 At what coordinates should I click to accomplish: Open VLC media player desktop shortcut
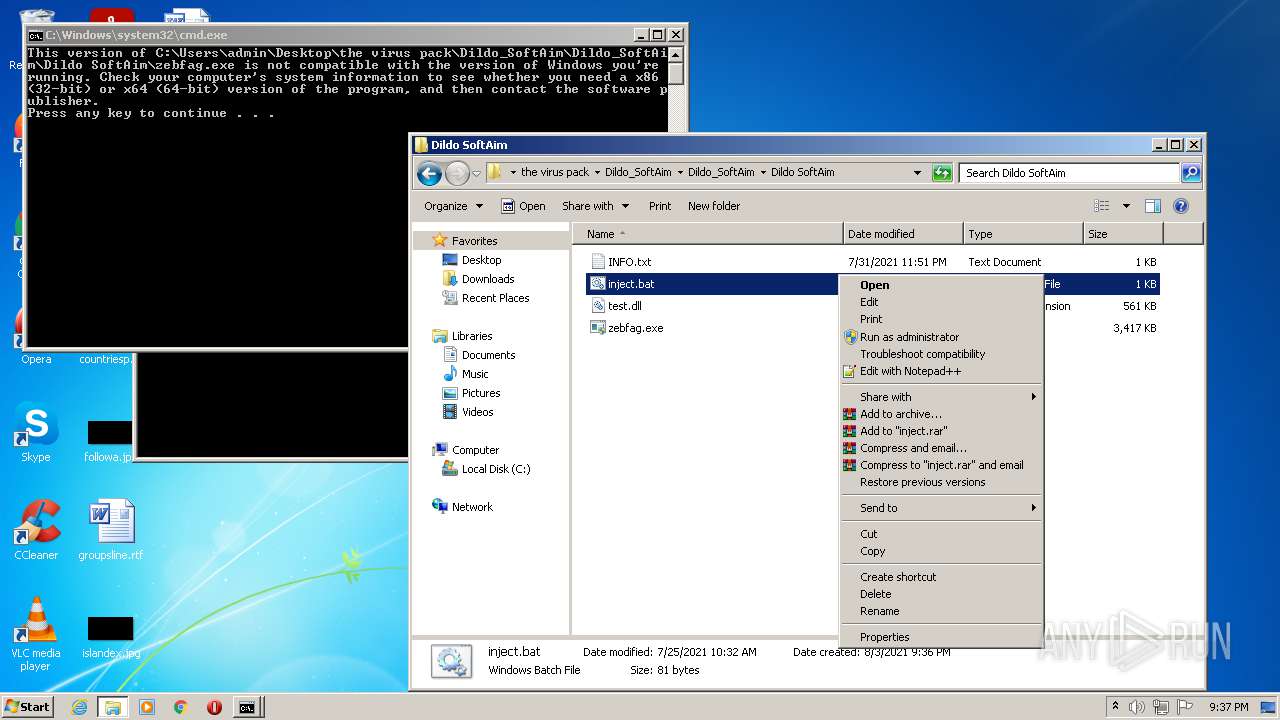(36, 634)
